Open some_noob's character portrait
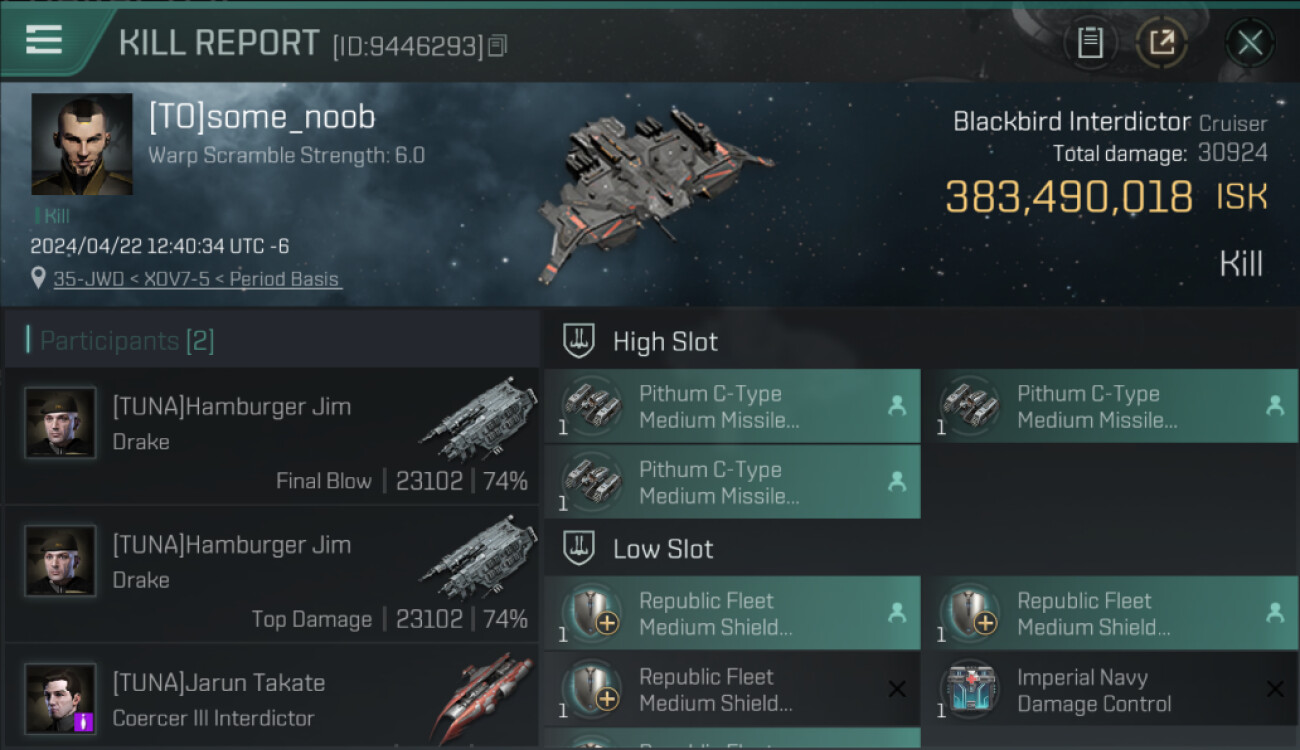This screenshot has width=1300, height=750. click(x=82, y=144)
